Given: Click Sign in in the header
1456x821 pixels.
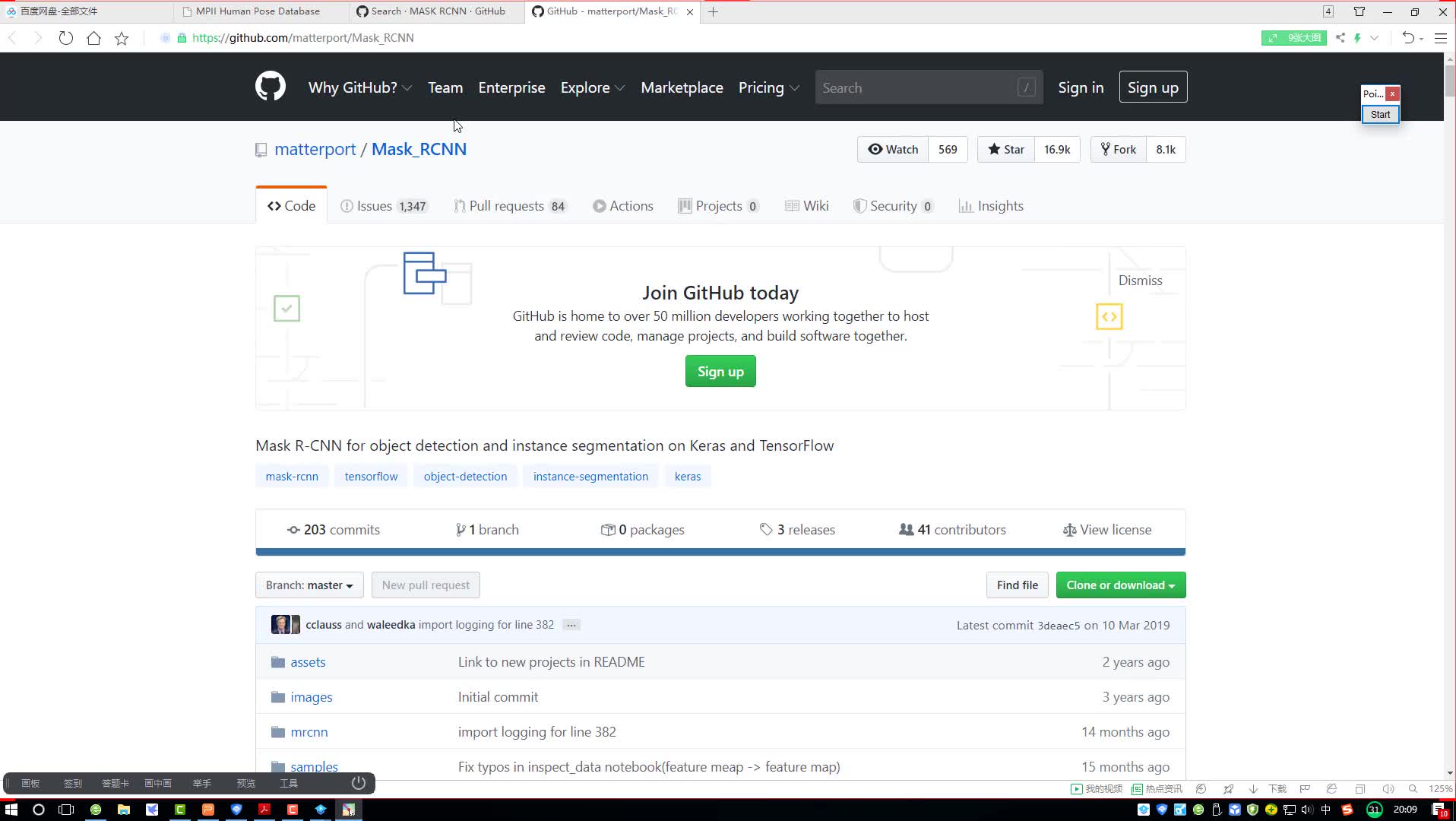Looking at the screenshot, I should 1081,87.
